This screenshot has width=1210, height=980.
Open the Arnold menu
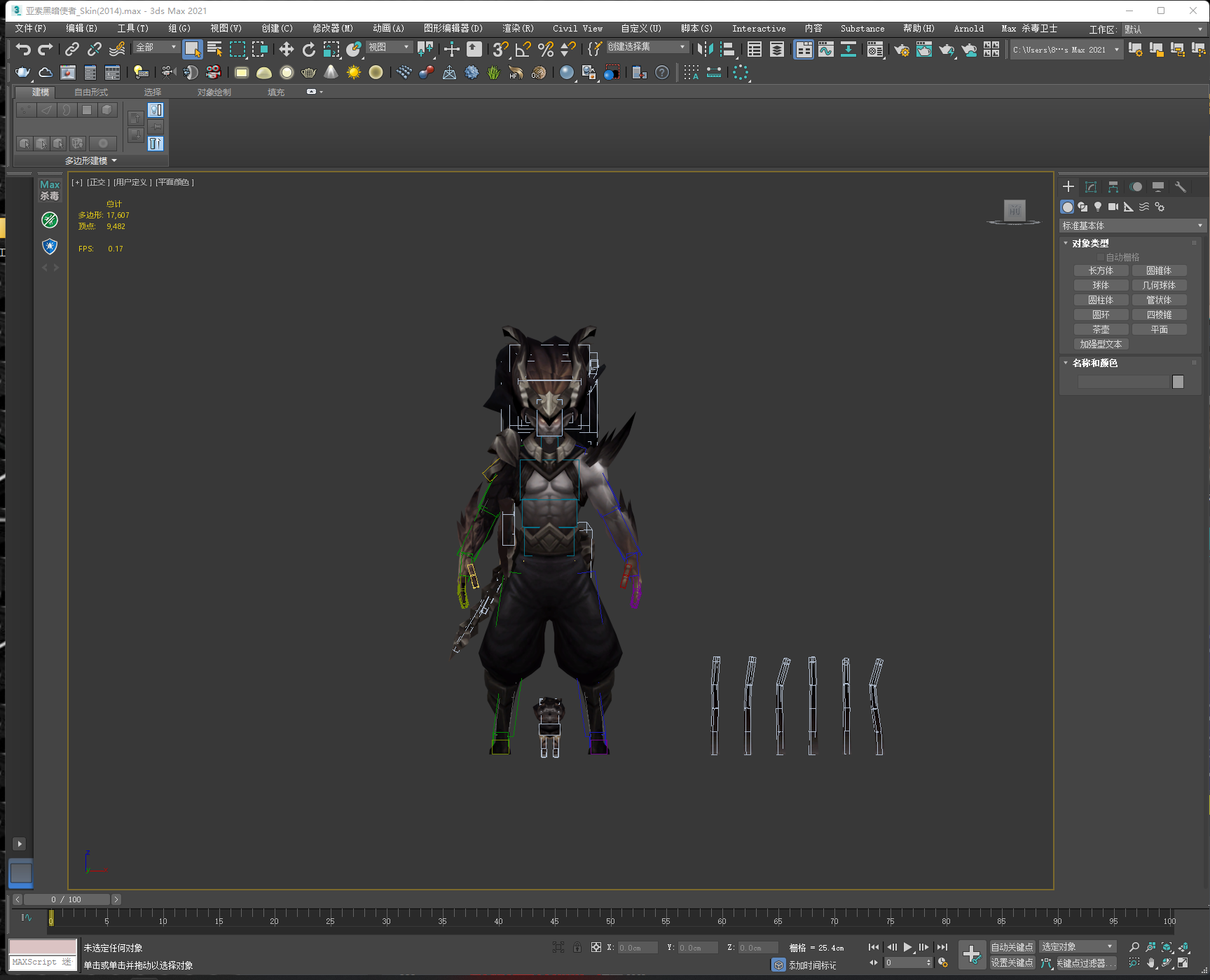(968, 29)
